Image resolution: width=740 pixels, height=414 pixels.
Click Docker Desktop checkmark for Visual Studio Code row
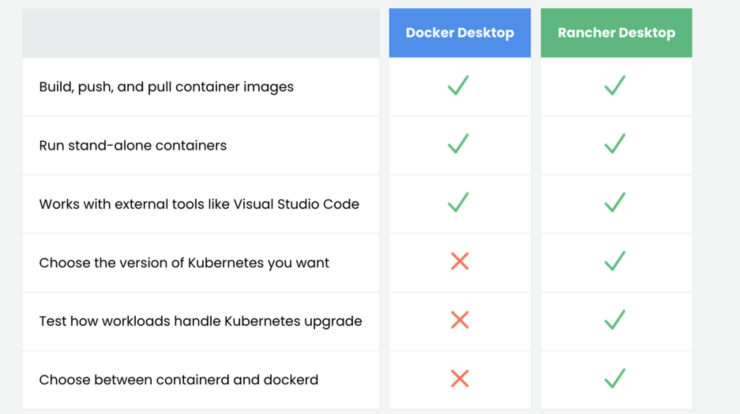[458, 203]
